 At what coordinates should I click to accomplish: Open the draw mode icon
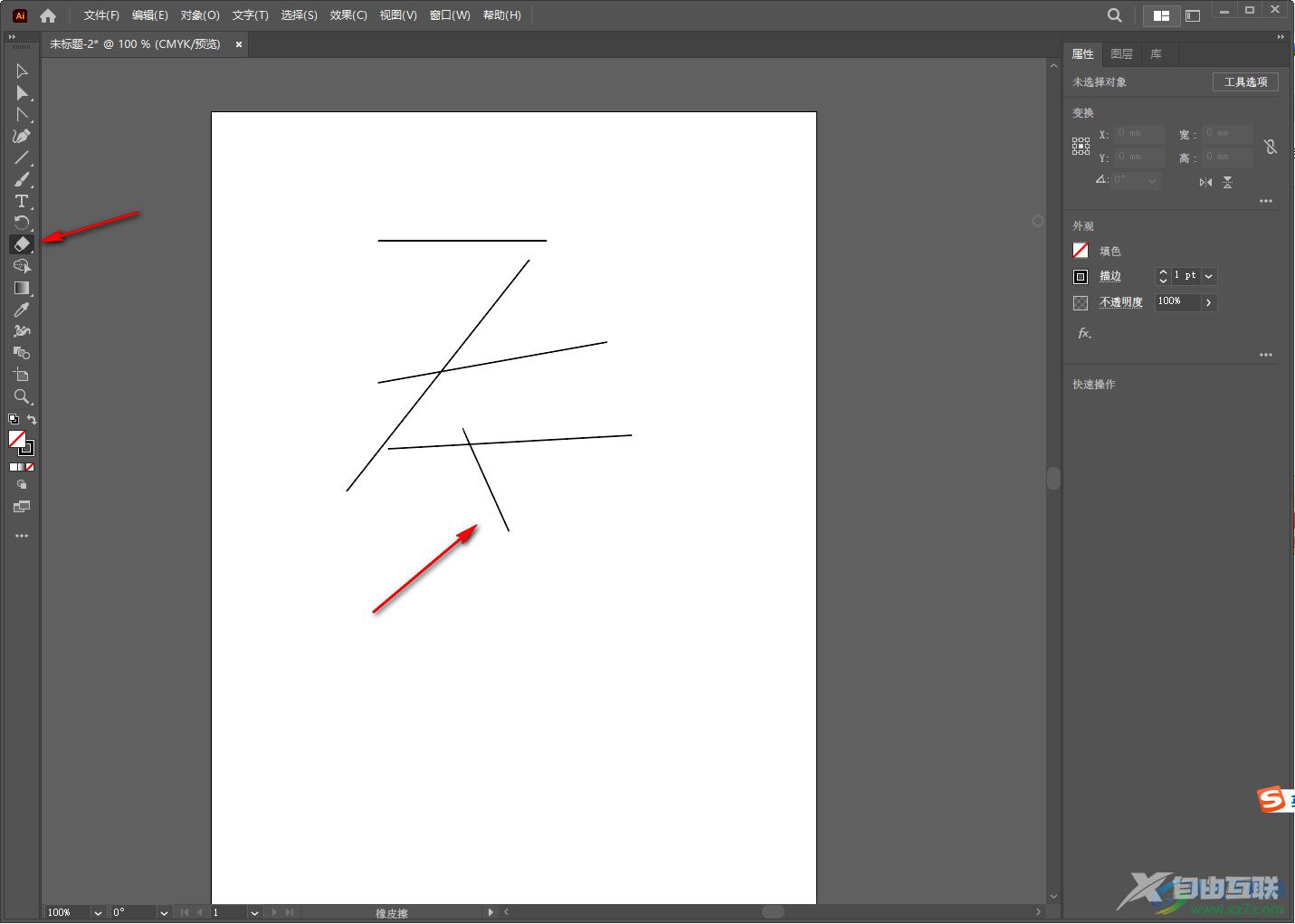coord(22,485)
